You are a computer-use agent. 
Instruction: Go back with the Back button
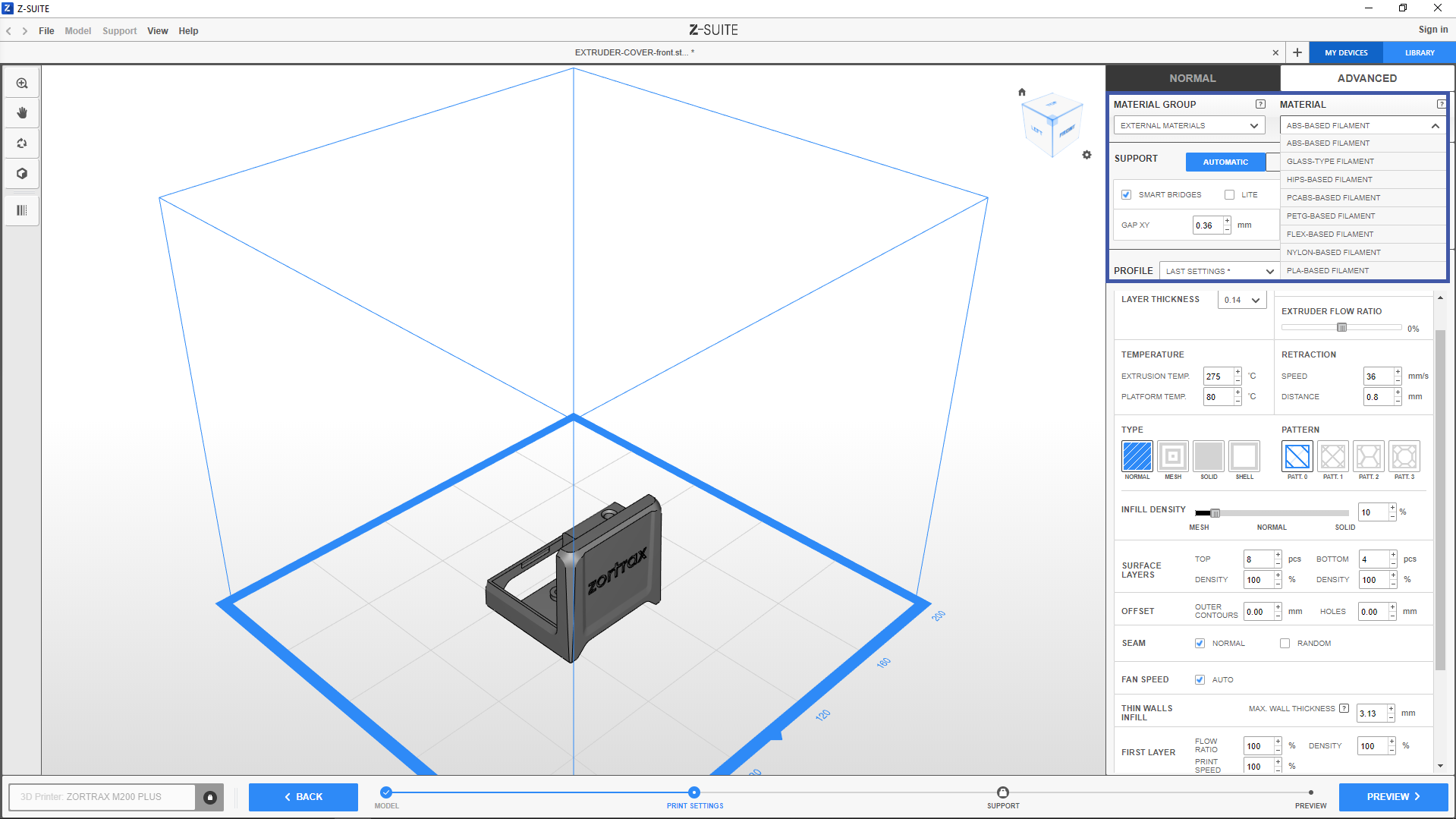(x=303, y=797)
